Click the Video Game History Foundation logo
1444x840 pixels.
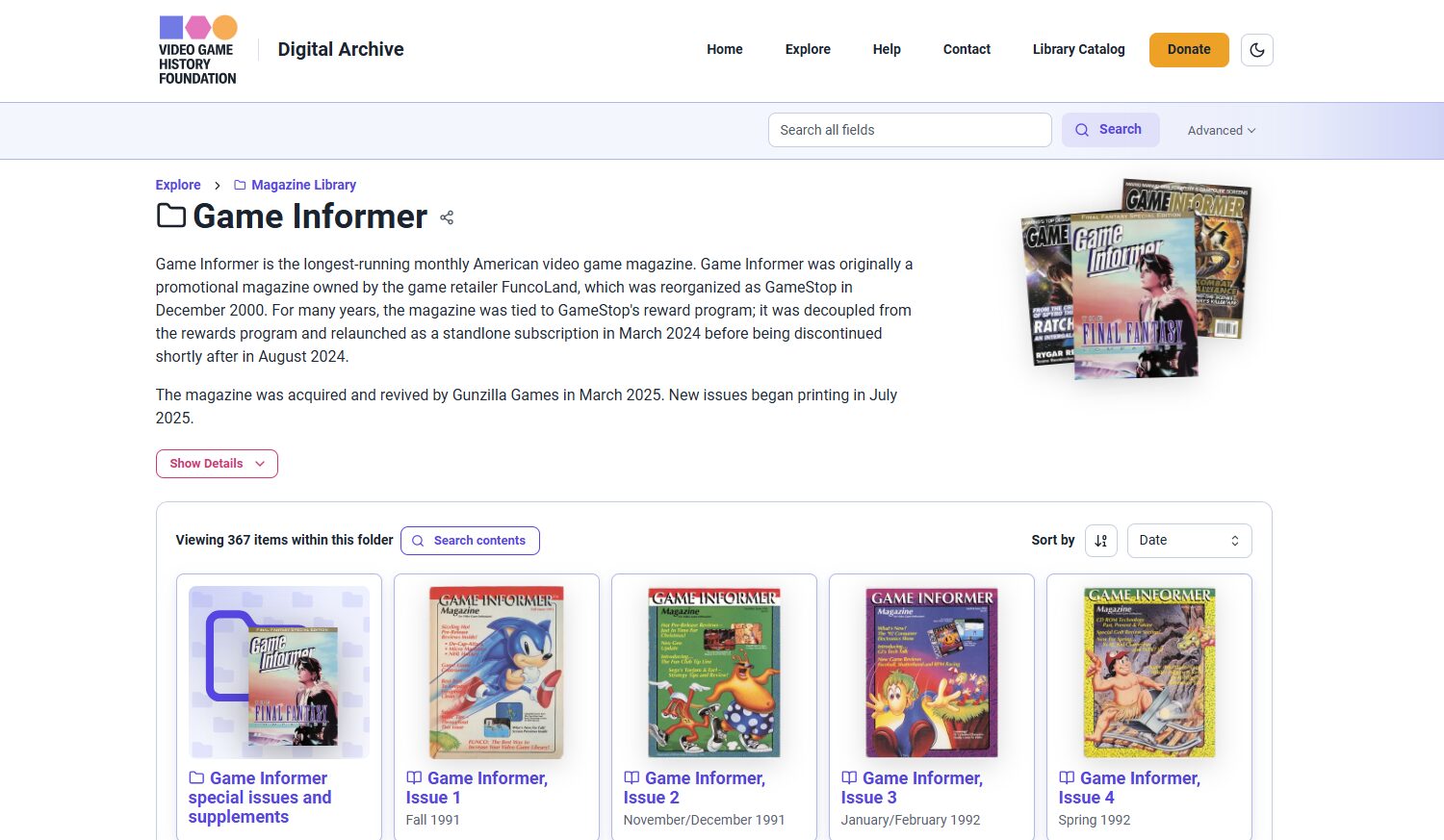coord(196,50)
